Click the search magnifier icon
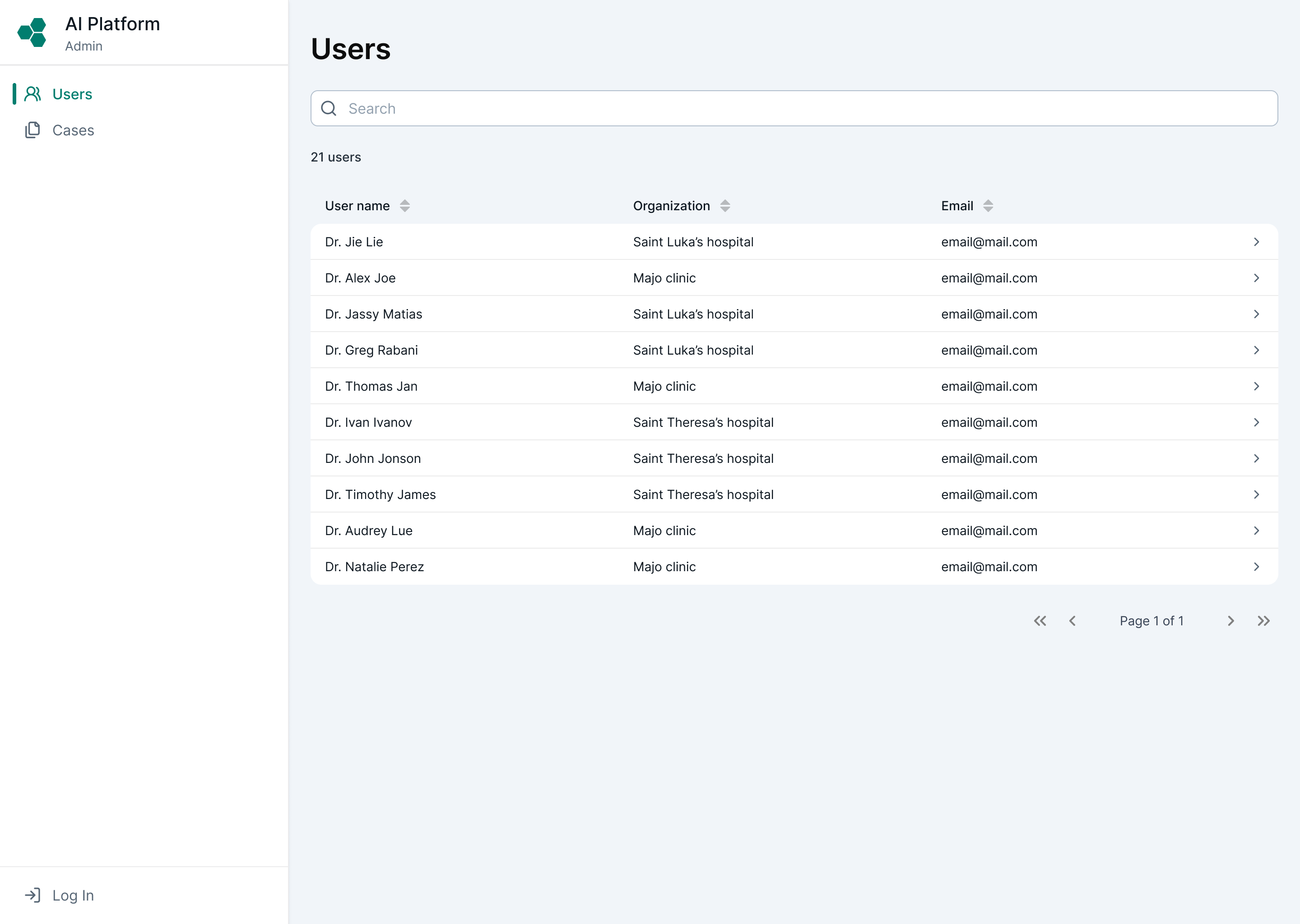The image size is (1300, 924). coord(329,108)
